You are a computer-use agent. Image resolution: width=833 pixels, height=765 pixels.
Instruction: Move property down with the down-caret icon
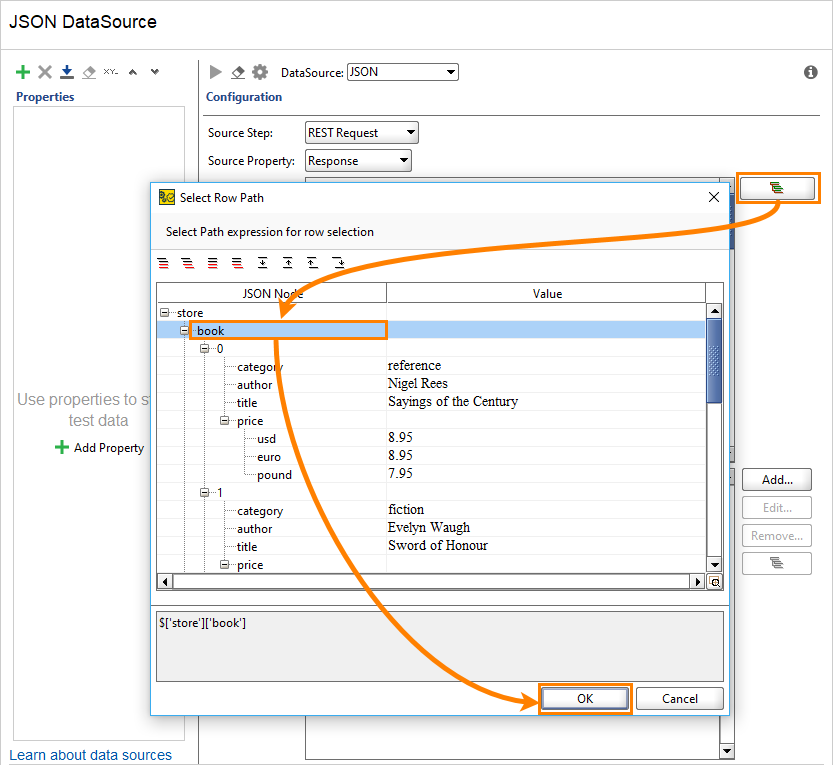pyautogui.click(x=155, y=71)
